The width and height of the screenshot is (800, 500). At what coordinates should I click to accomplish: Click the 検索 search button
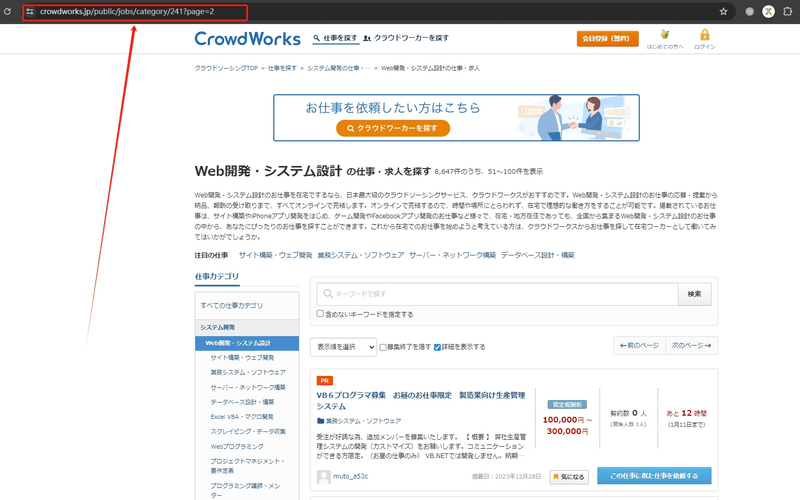694,294
